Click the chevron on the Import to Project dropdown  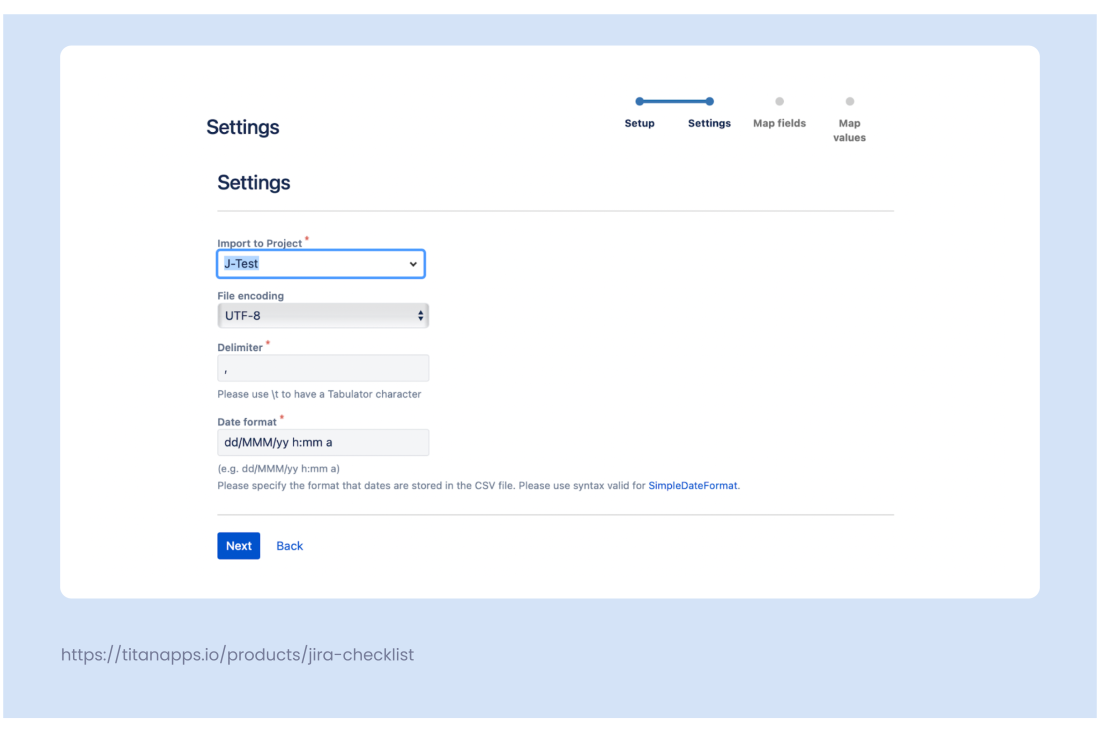click(413, 263)
